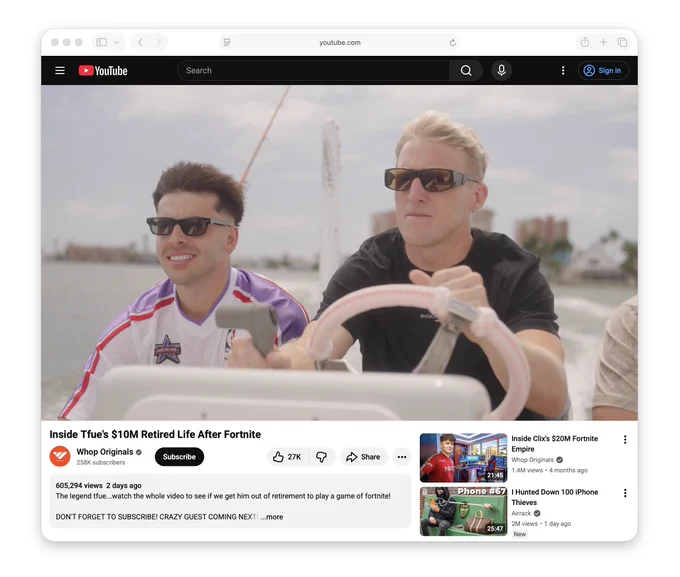Open YouTube settings three-dot menu

click(x=563, y=70)
